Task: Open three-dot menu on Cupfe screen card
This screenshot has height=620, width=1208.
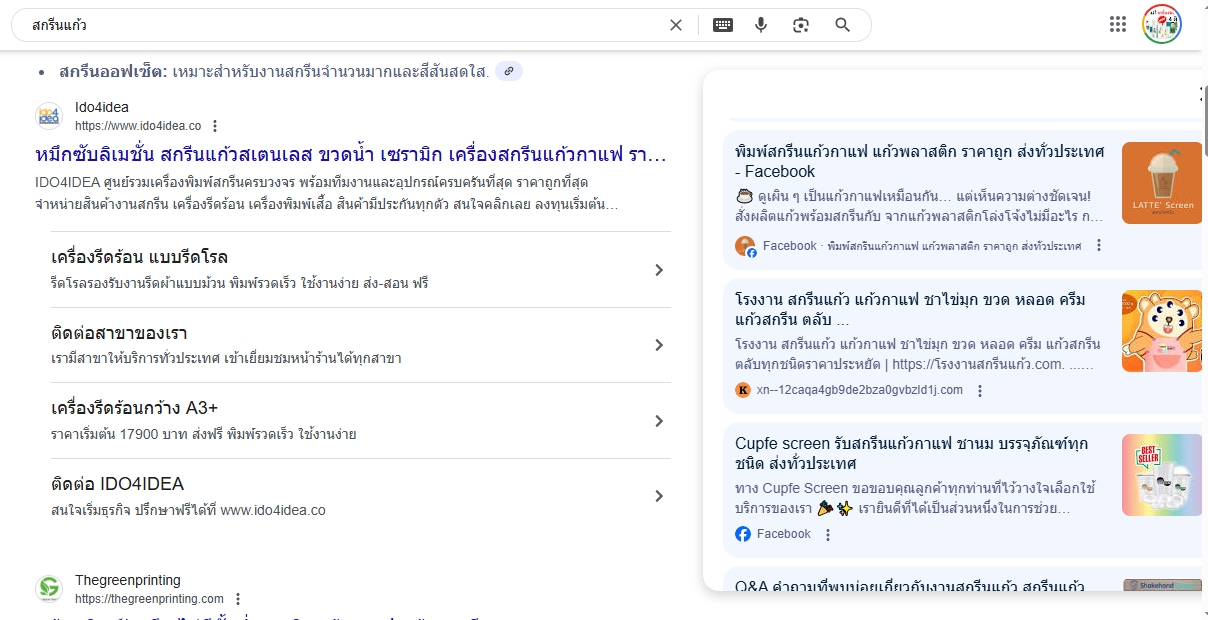Action: tap(827, 534)
